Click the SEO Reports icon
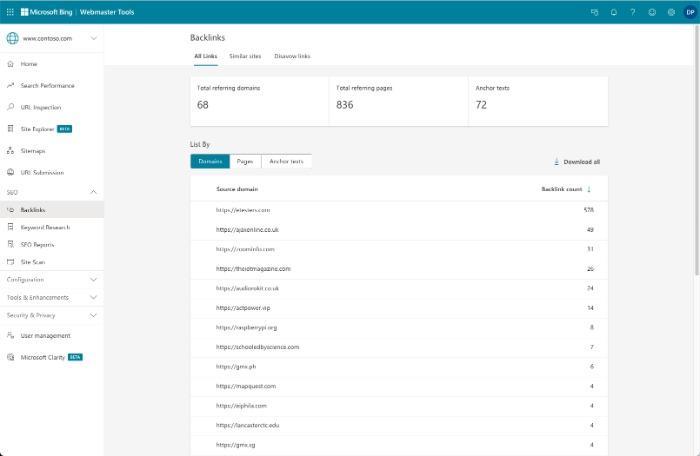The width and height of the screenshot is (700, 456). pos(11,245)
